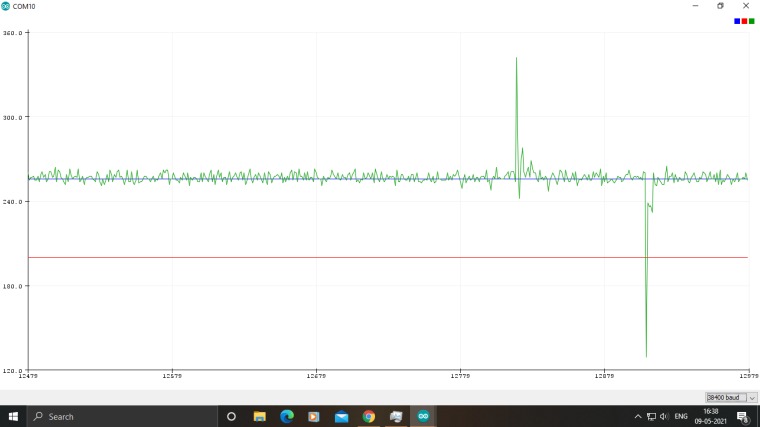The image size is (760, 427).
Task: Show hidden system tray icons
Action: click(638, 416)
